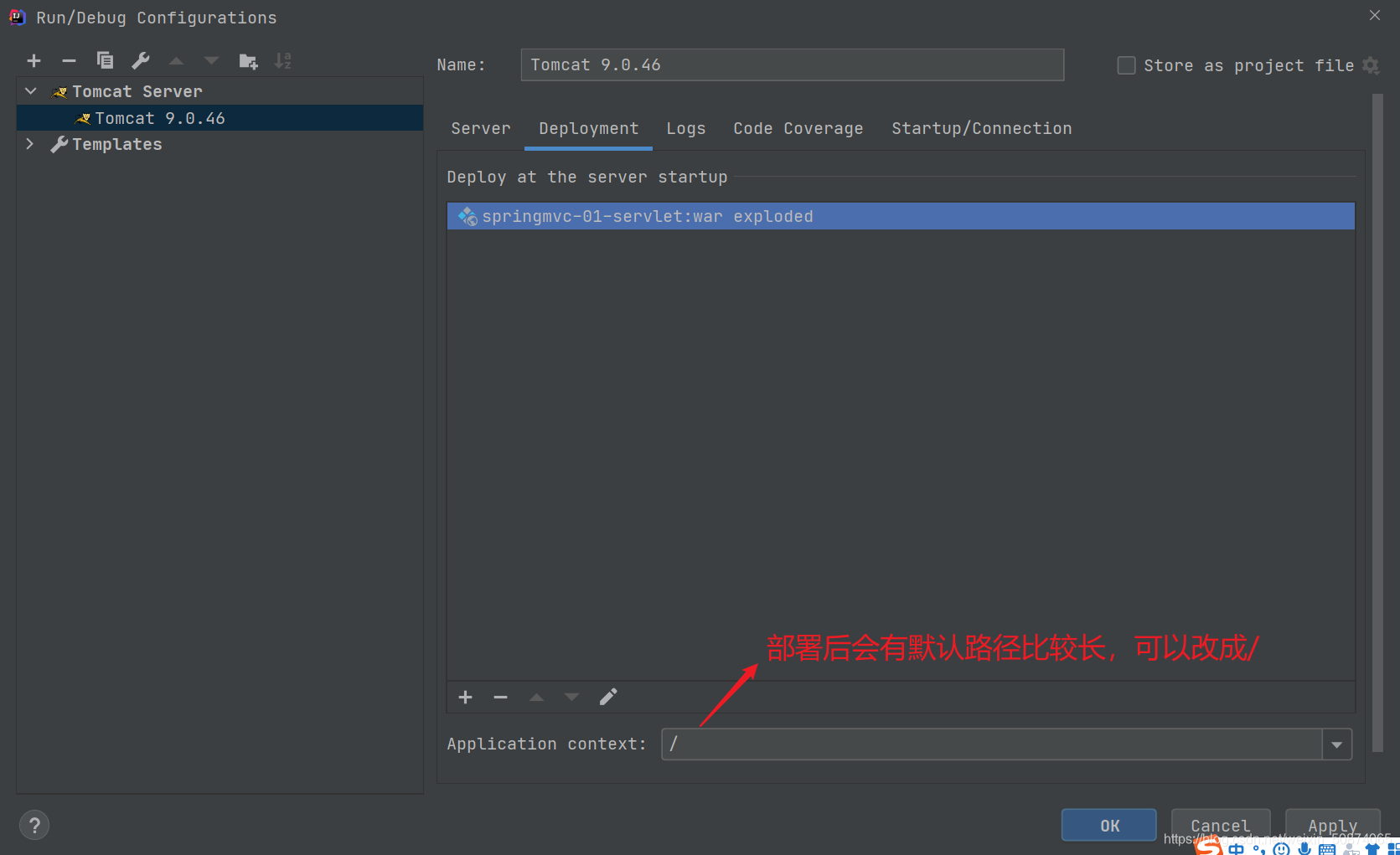The height and width of the screenshot is (855, 1400).
Task: Click the Apply button
Action: tap(1332, 826)
